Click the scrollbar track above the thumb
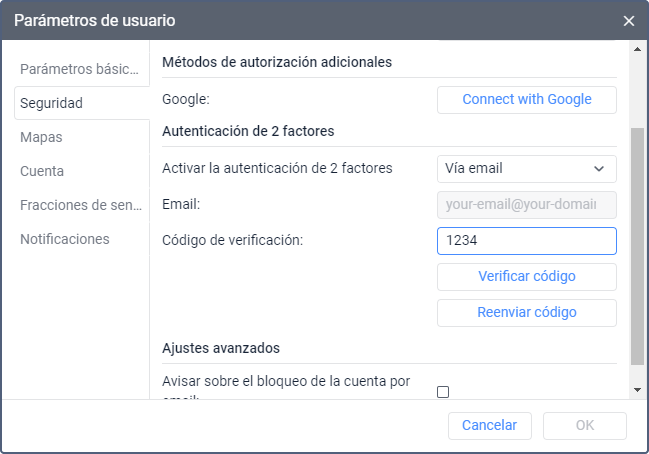 [x=638, y=90]
